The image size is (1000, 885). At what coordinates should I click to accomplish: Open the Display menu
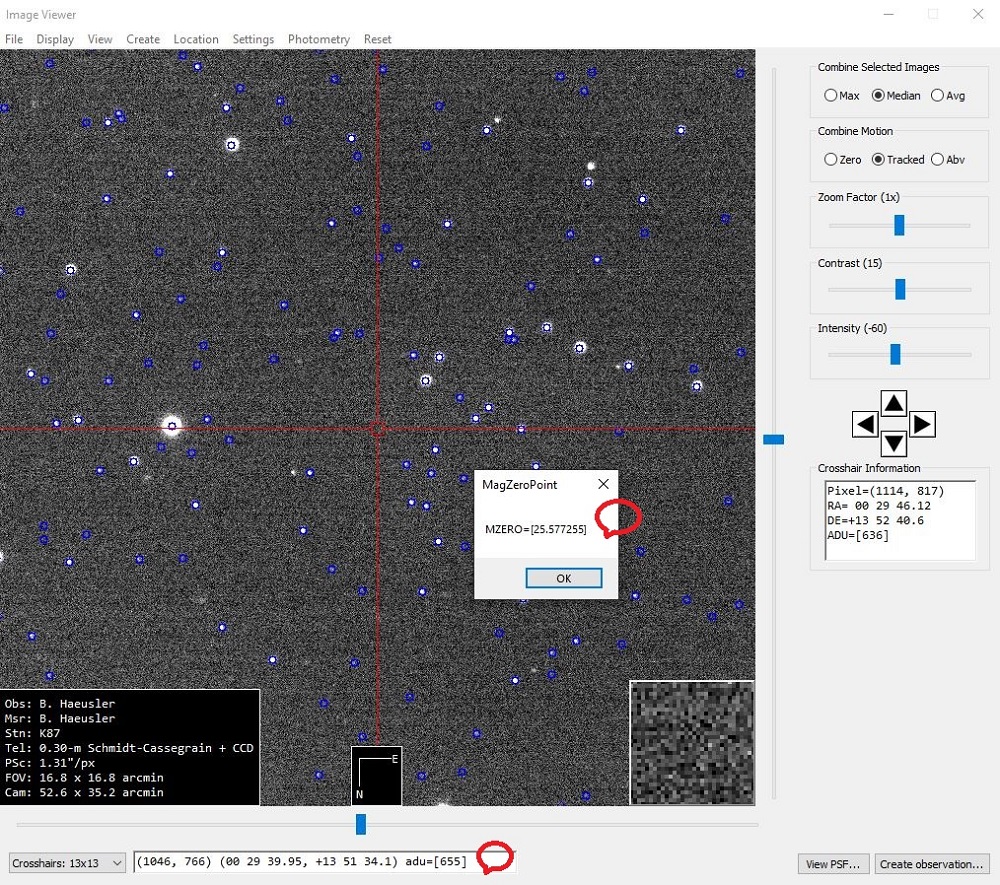pyautogui.click(x=55, y=39)
